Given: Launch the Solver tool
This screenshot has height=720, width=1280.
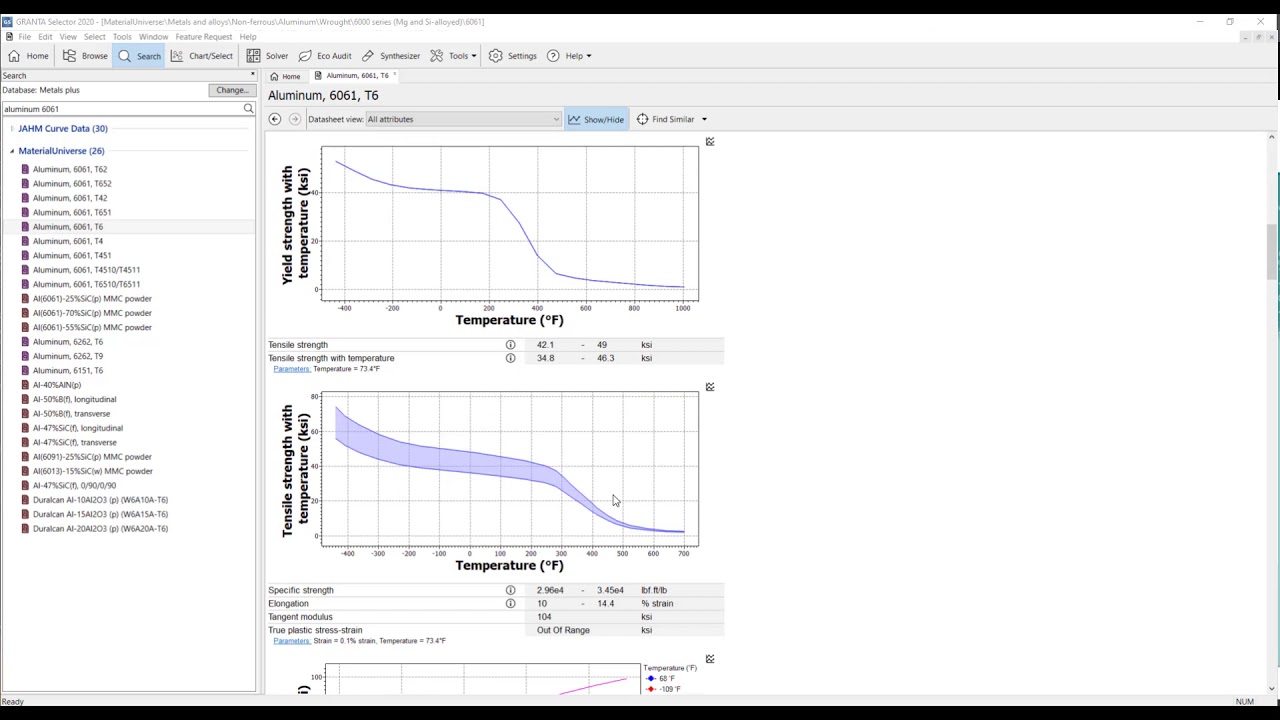Looking at the screenshot, I should [267, 56].
